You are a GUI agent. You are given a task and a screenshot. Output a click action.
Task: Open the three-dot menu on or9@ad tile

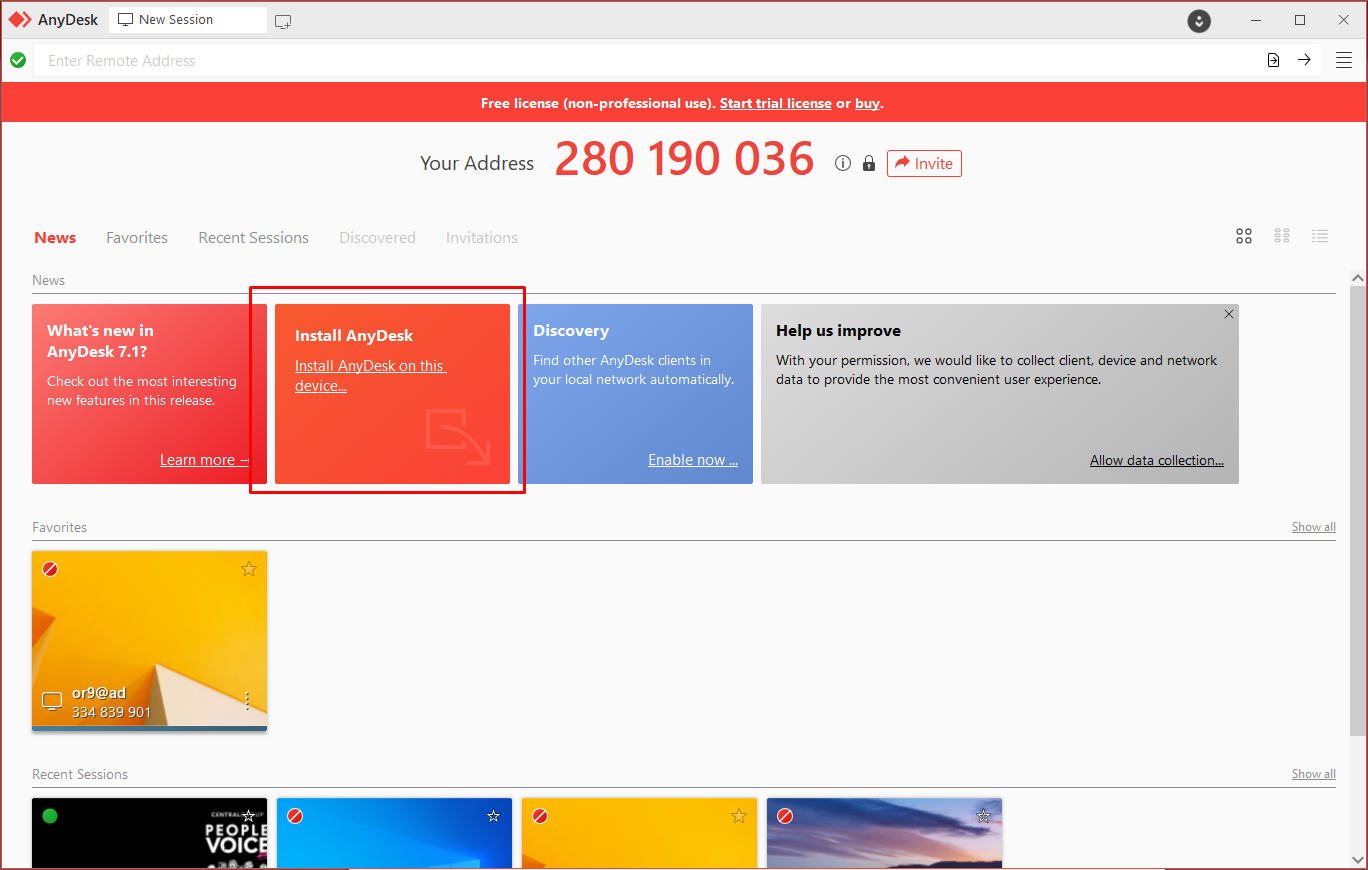pyautogui.click(x=247, y=700)
